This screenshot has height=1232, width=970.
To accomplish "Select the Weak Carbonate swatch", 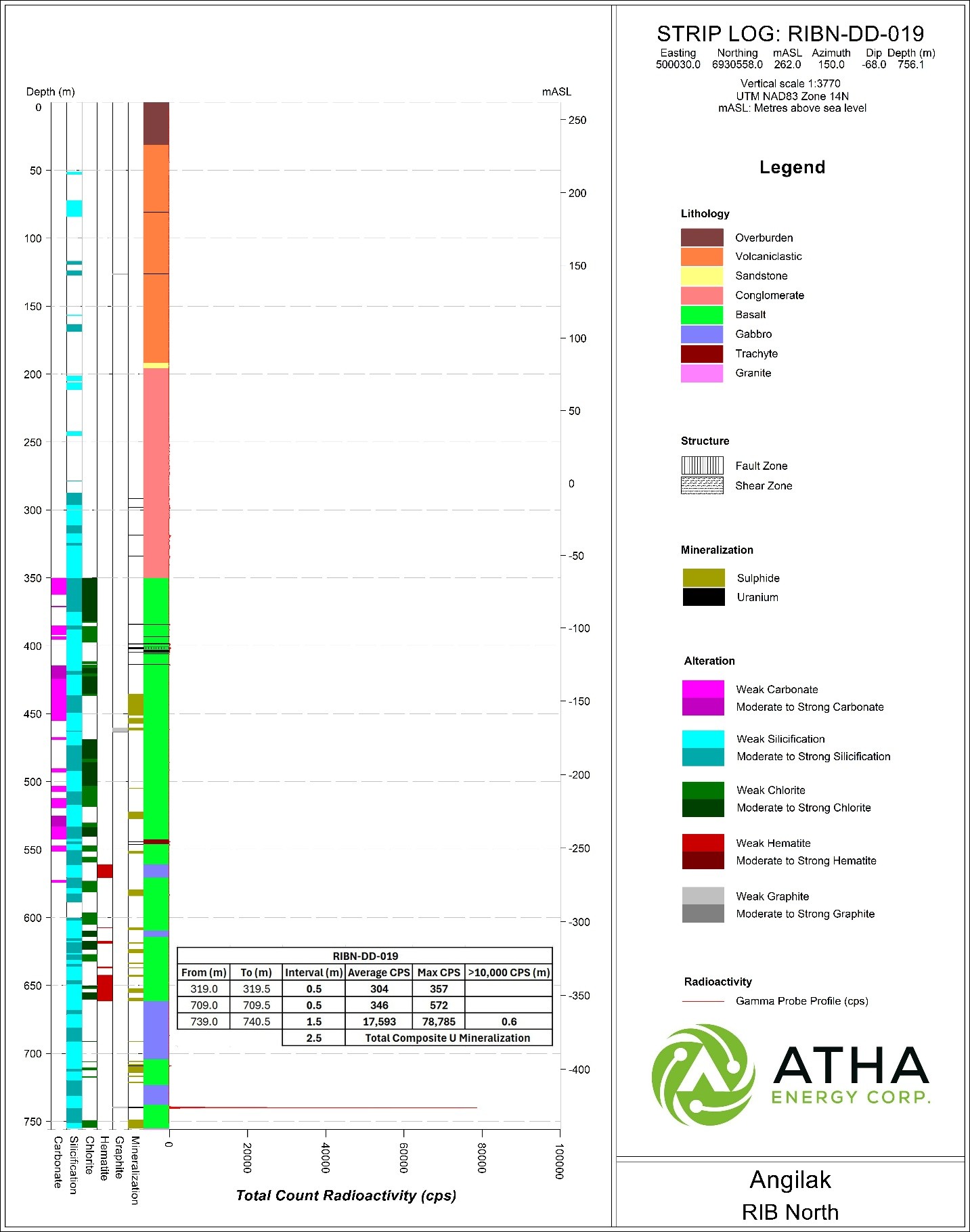I will click(x=703, y=689).
